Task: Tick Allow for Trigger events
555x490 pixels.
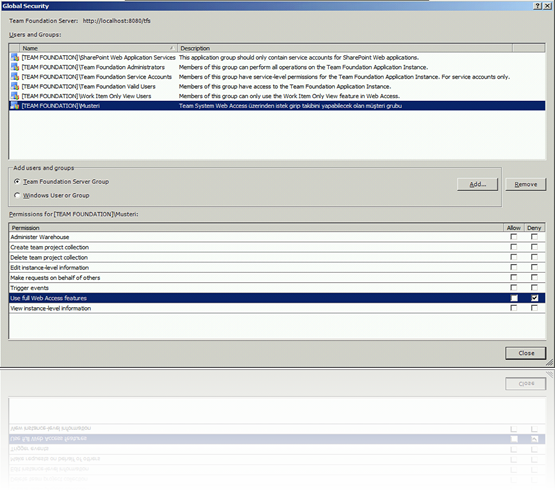Action: point(514,287)
